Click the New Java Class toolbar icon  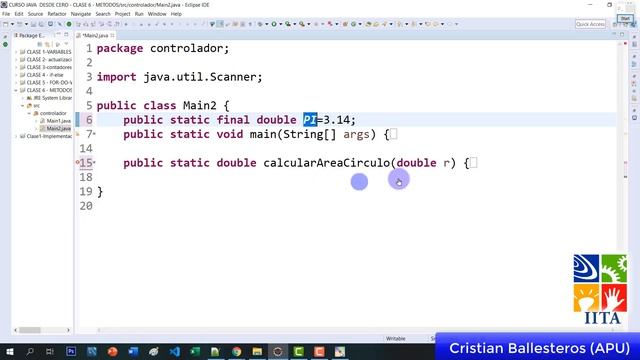[353, 24]
